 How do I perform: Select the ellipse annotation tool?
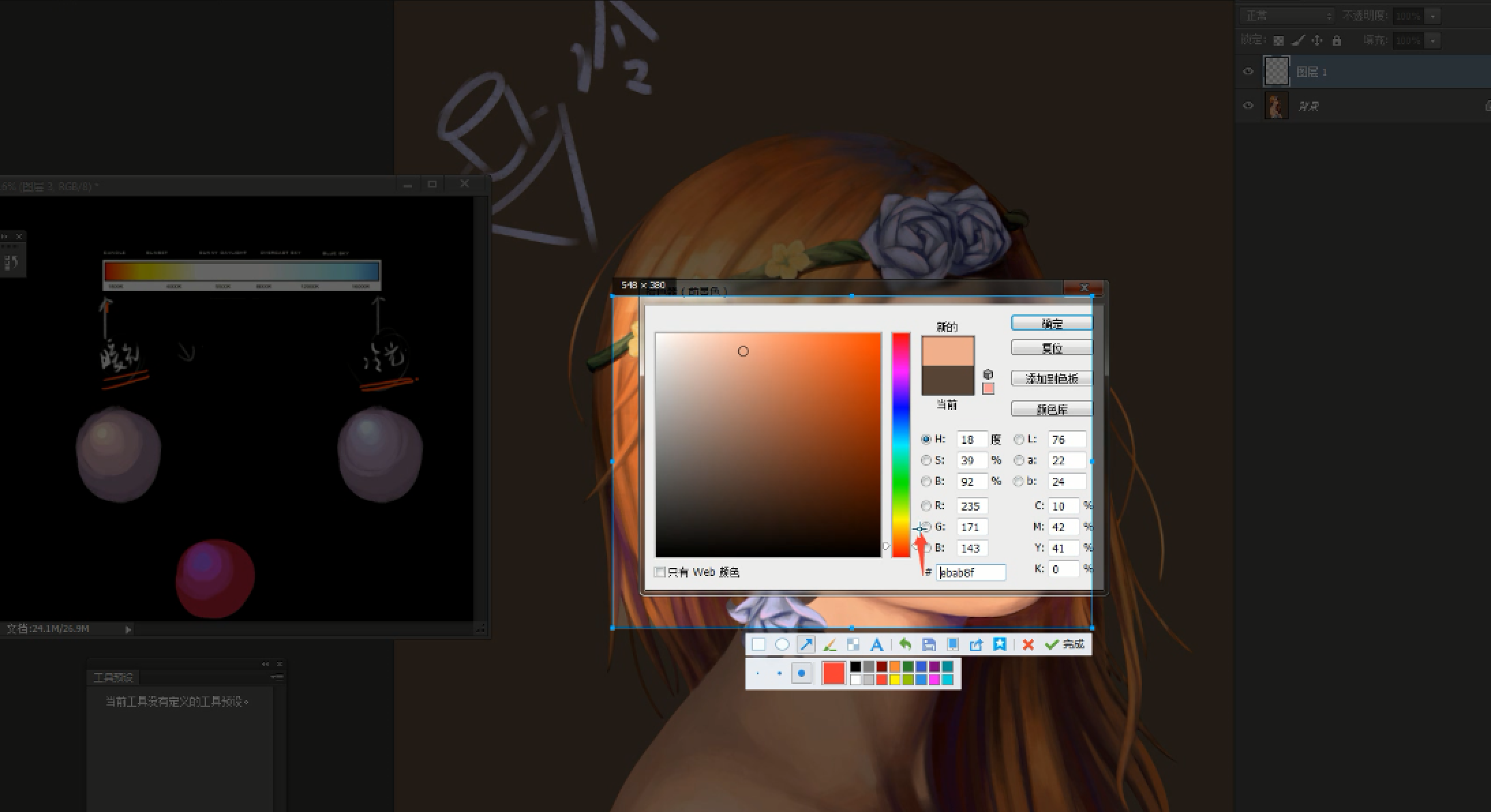(x=782, y=644)
